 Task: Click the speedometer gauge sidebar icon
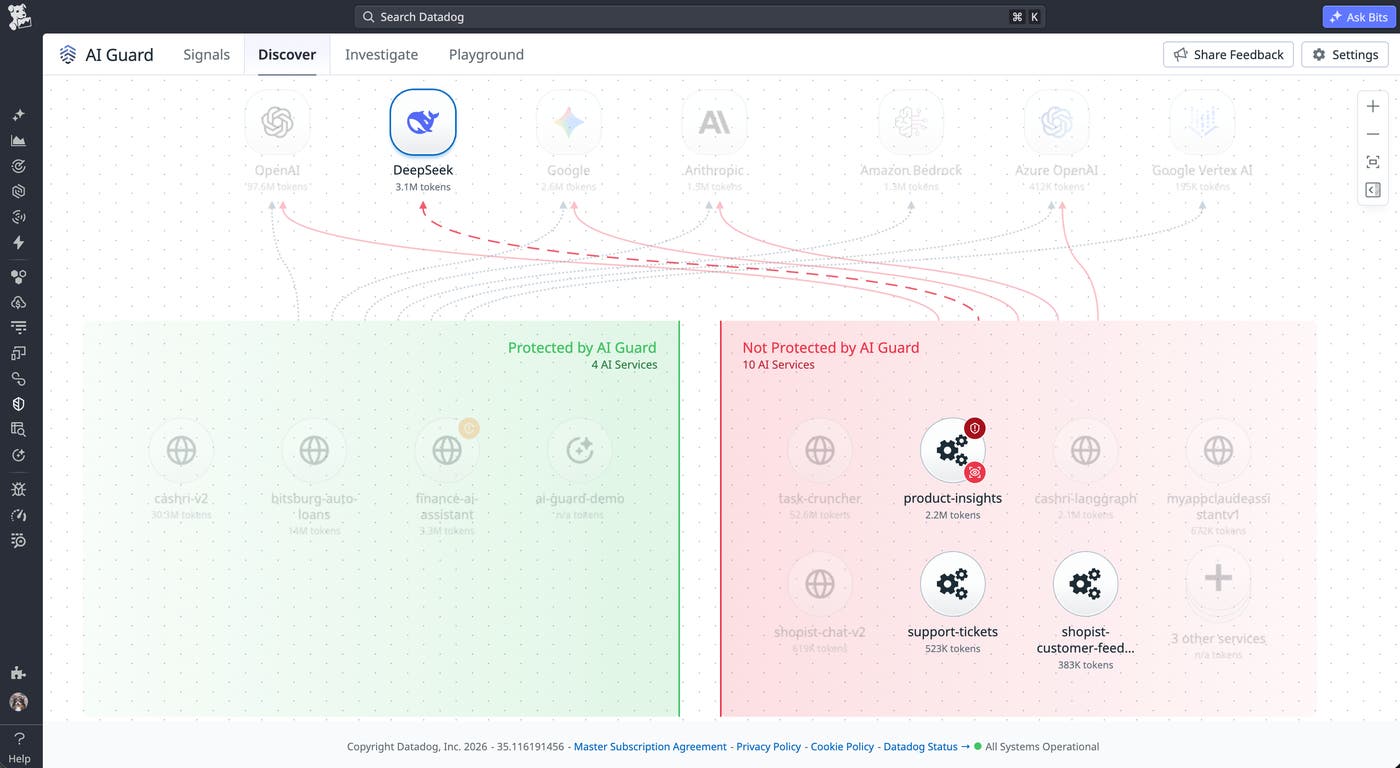(x=18, y=515)
